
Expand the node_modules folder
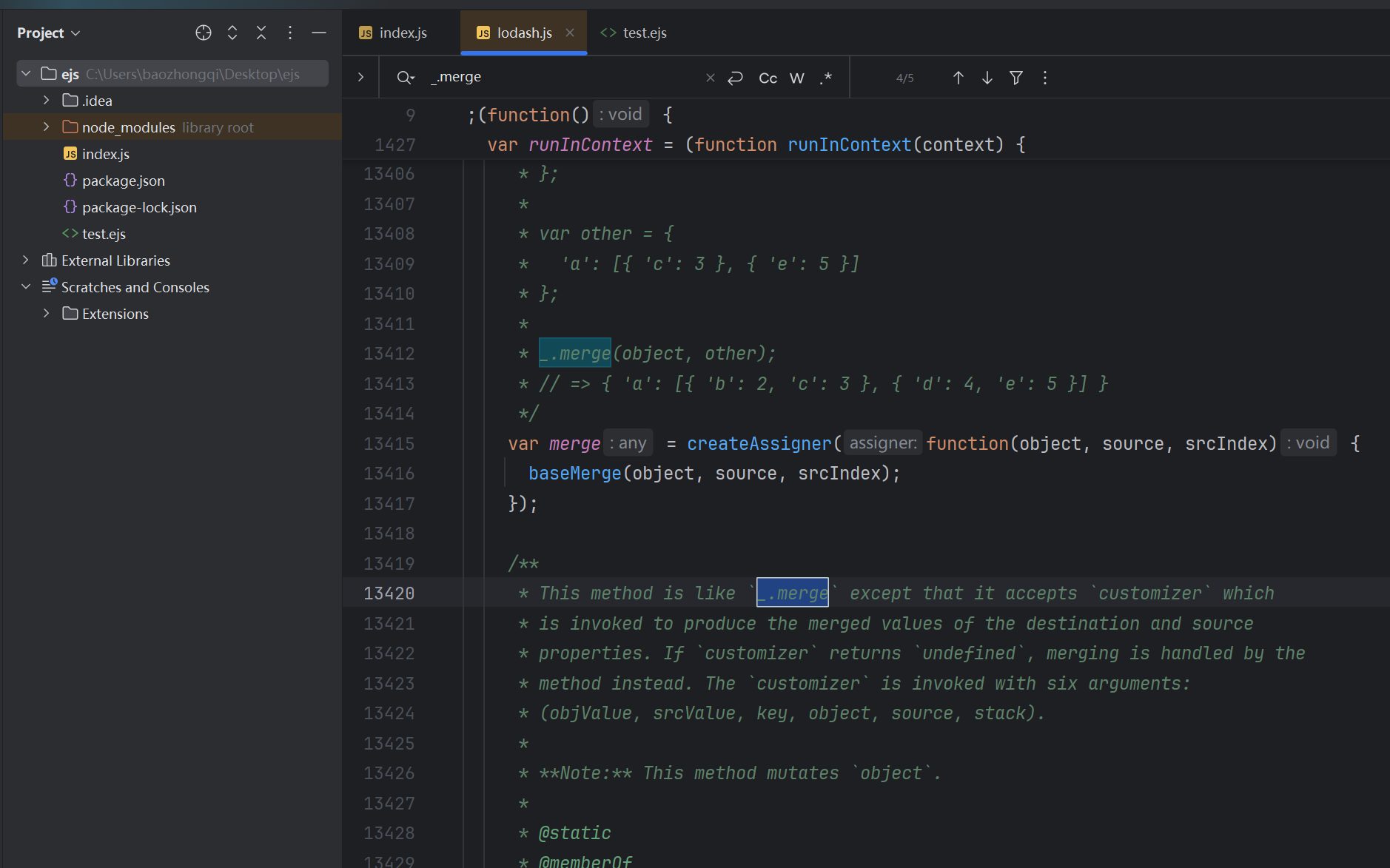tap(47, 127)
